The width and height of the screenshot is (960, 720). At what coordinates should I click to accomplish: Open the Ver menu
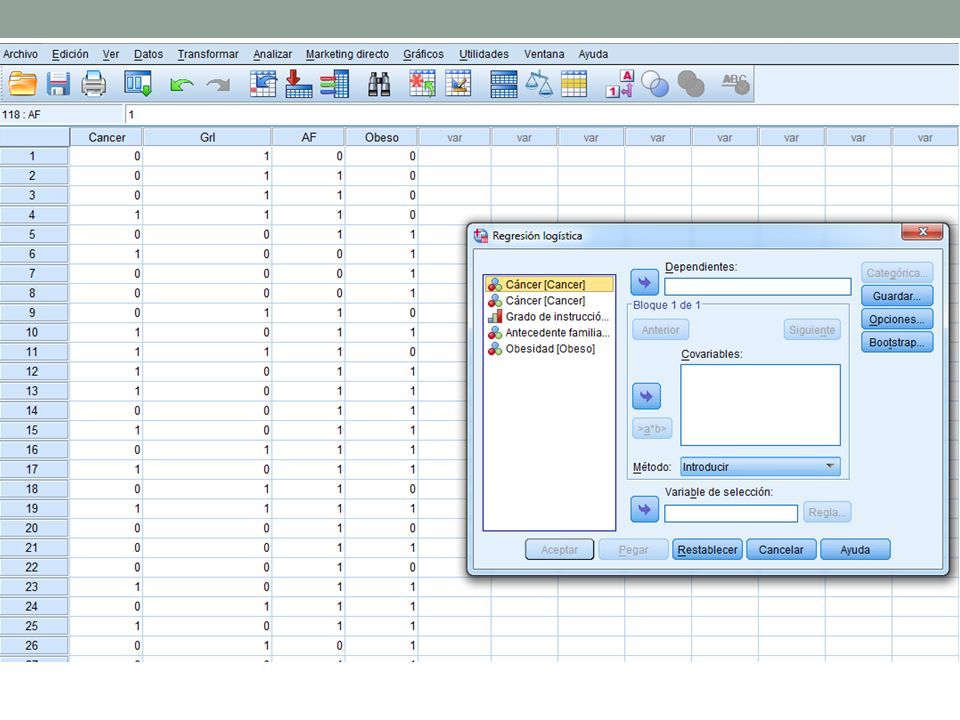coord(111,54)
